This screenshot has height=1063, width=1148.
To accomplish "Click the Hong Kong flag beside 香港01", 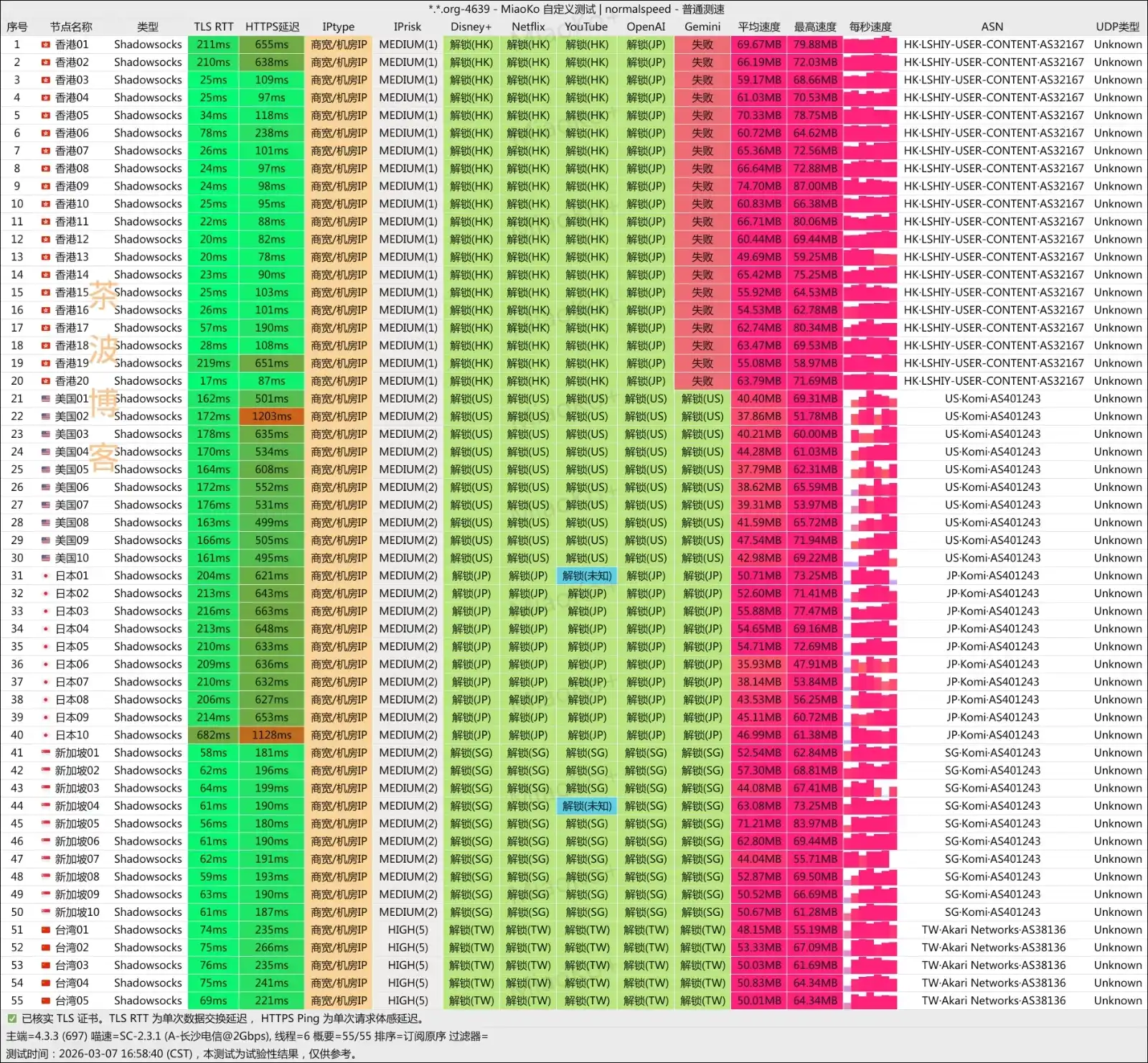I will pos(46,45).
